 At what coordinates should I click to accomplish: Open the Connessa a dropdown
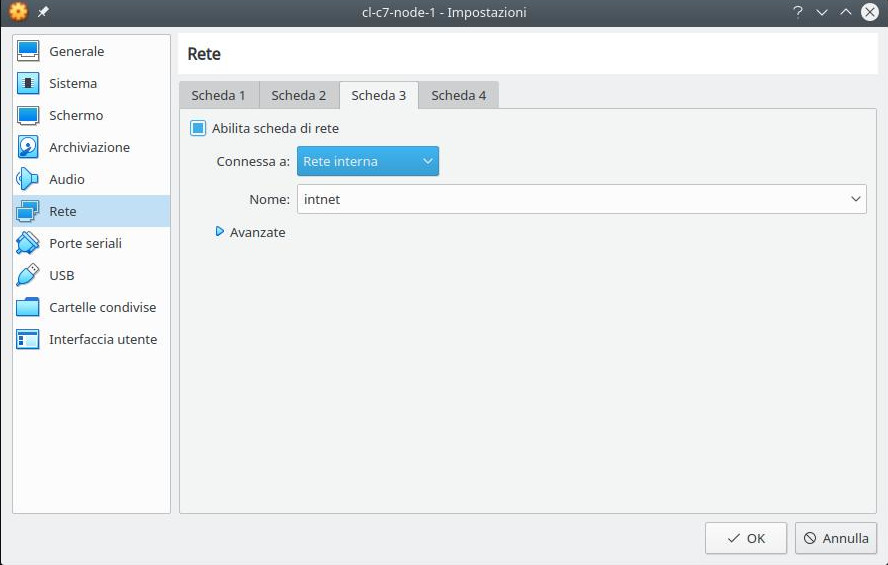pyautogui.click(x=367, y=161)
